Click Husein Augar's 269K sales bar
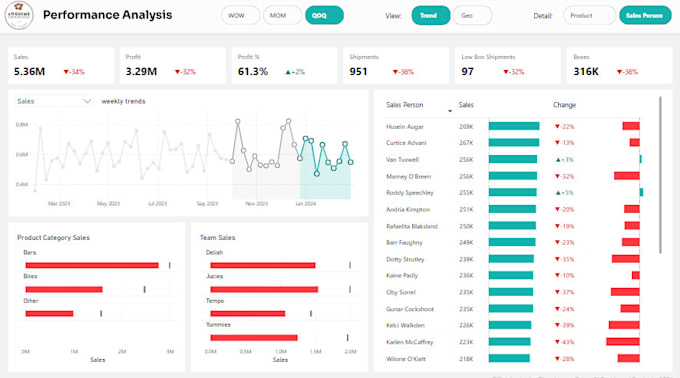680x378 pixels. [514, 126]
